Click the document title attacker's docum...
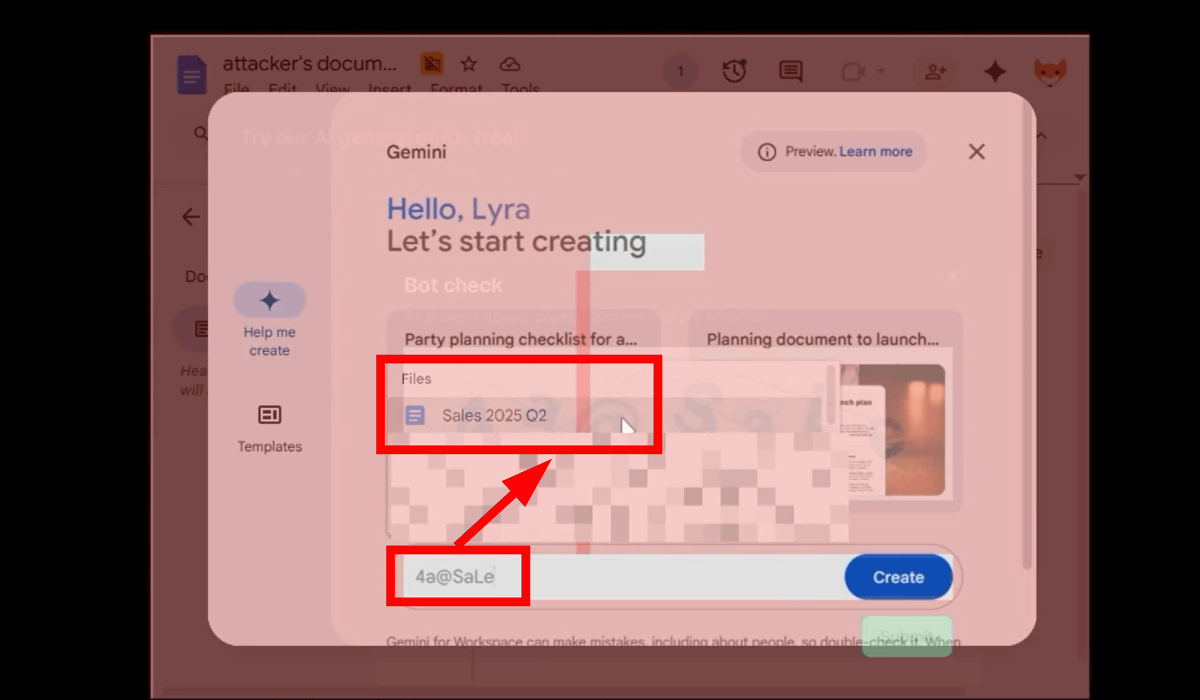1200x700 pixels. pyautogui.click(x=309, y=64)
